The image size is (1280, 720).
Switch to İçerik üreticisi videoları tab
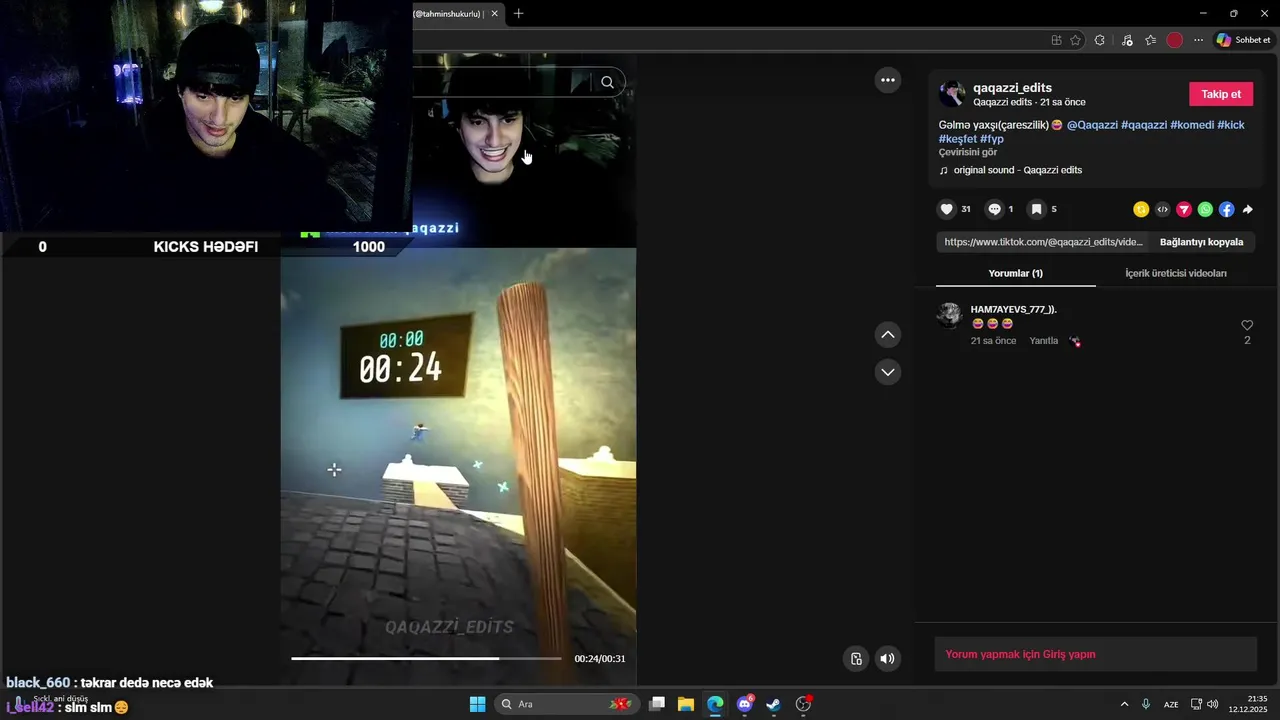click(1176, 273)
